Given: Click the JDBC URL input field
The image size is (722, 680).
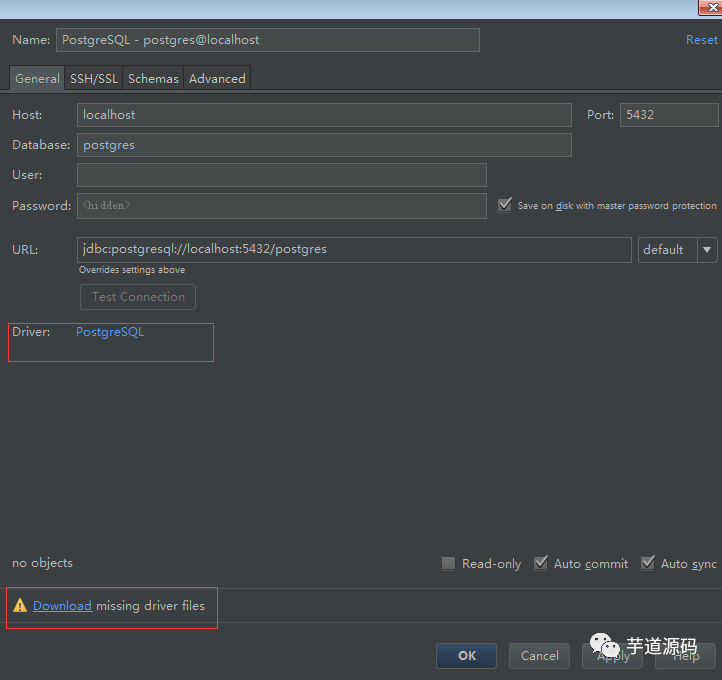Looking at the screenshot, I should (354, 250).
